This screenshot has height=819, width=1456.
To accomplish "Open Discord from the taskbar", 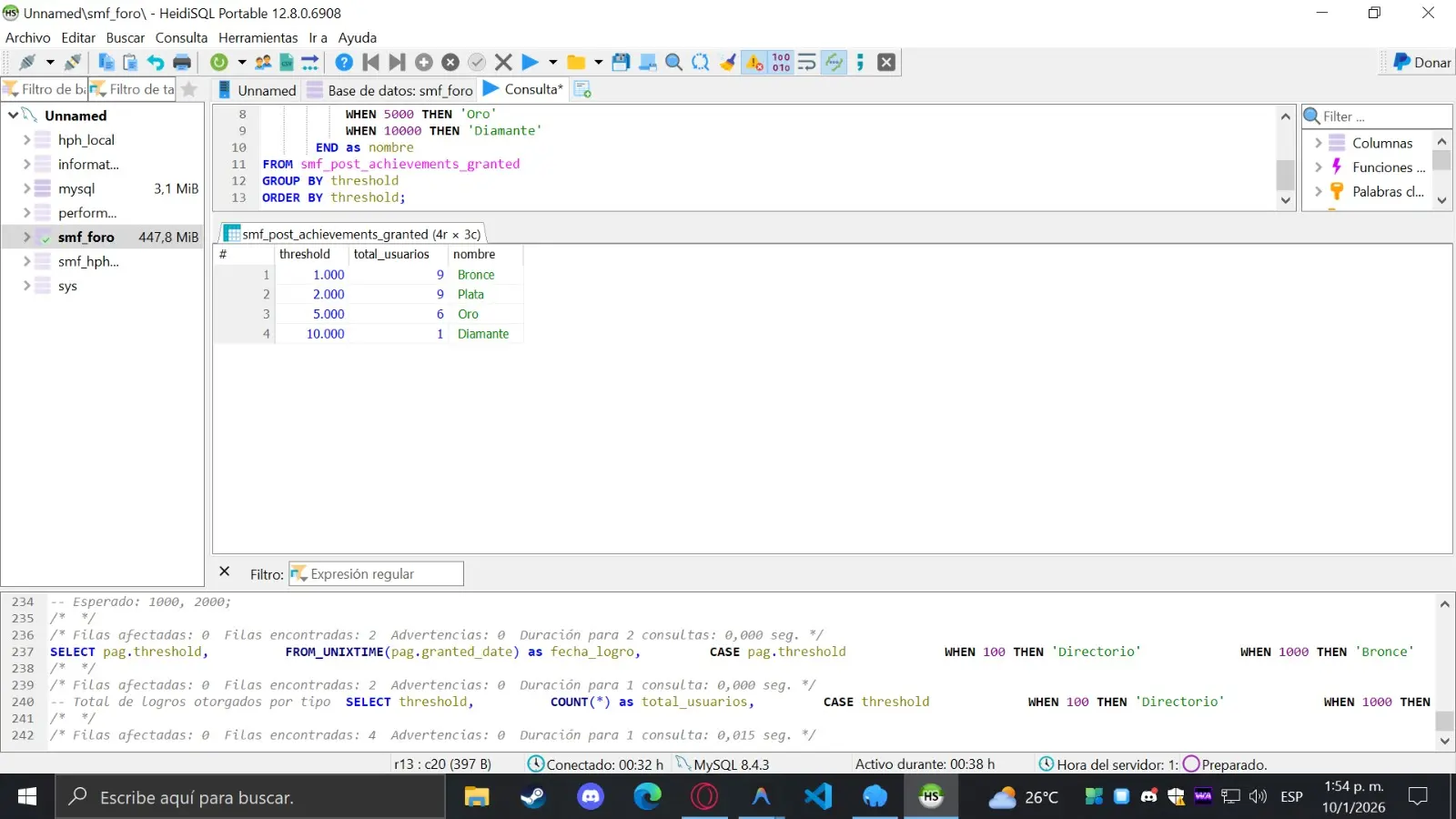I will click(591, 797).
